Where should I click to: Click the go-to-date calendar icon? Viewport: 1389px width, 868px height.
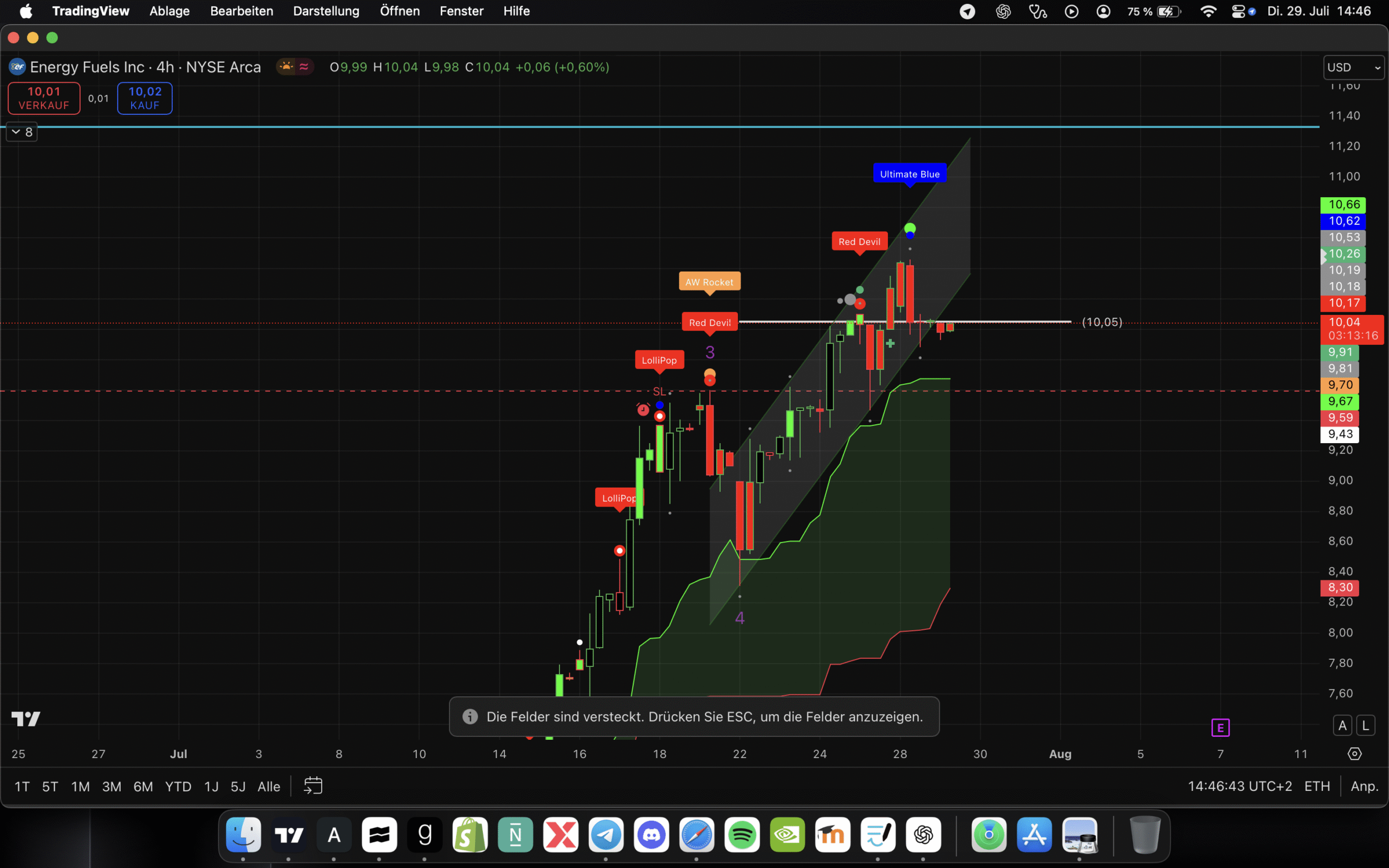(313, 786)
